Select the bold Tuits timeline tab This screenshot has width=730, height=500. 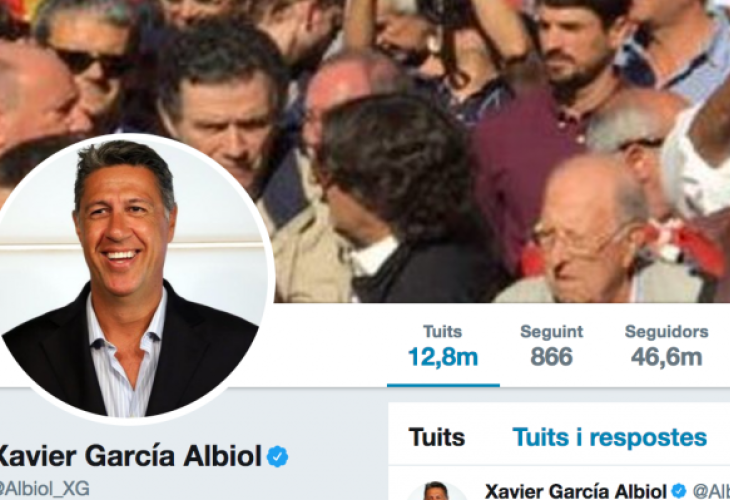[x=437, y=437]
